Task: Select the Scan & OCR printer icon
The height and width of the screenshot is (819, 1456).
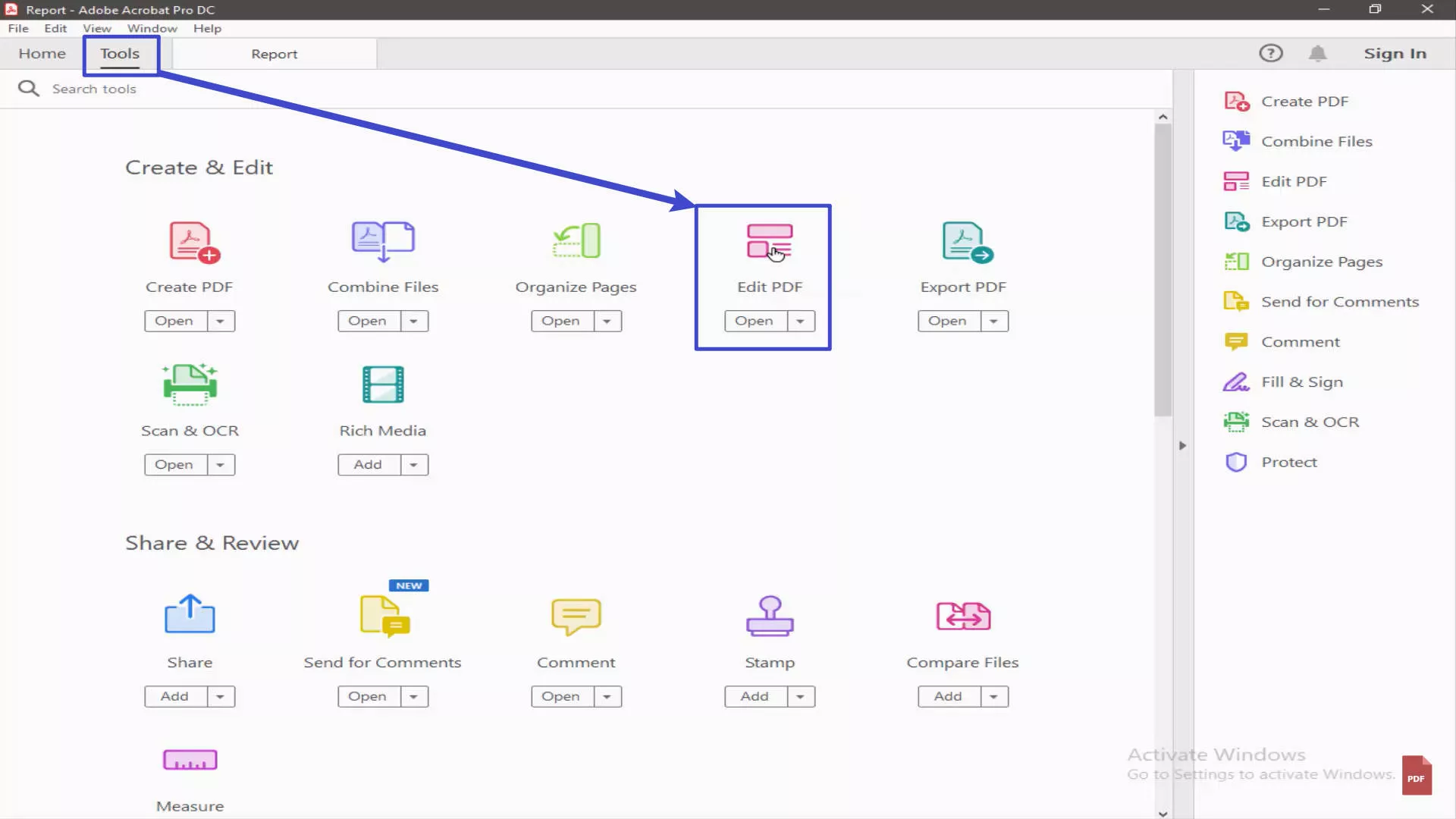Action: coord(190,385)
